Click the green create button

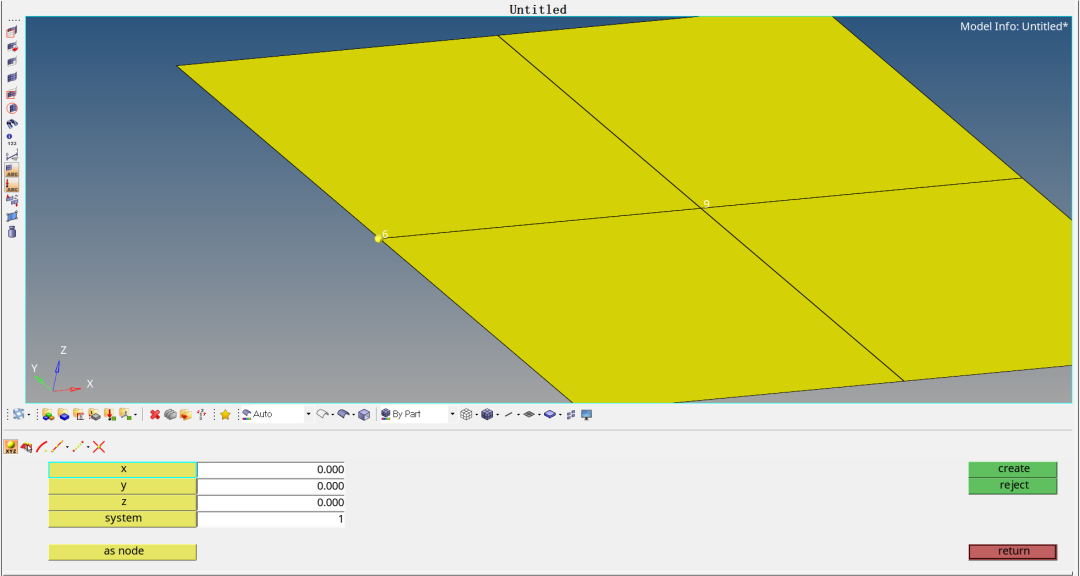point(1012,469)
